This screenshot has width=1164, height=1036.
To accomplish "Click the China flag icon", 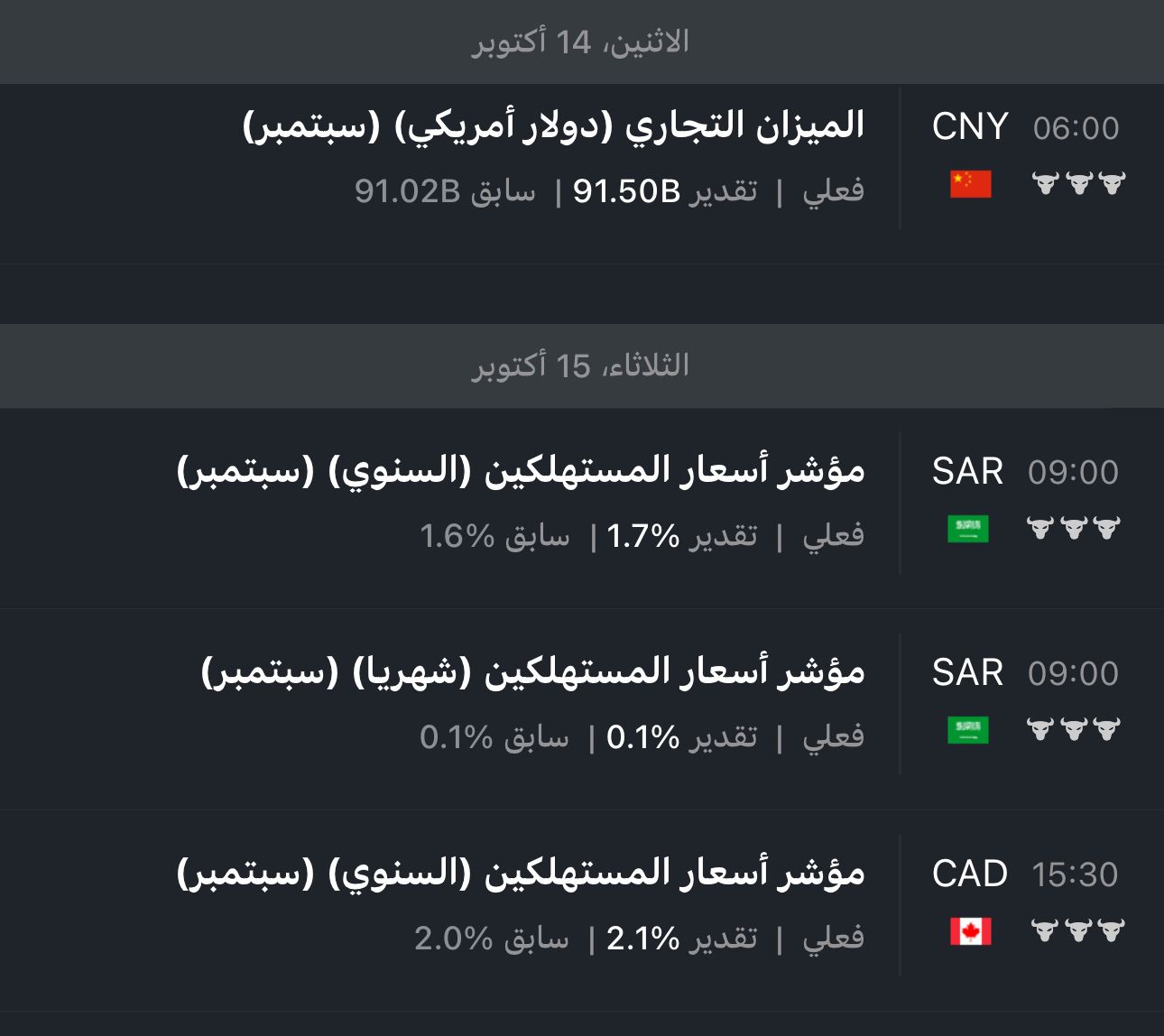I will point(970,183).
